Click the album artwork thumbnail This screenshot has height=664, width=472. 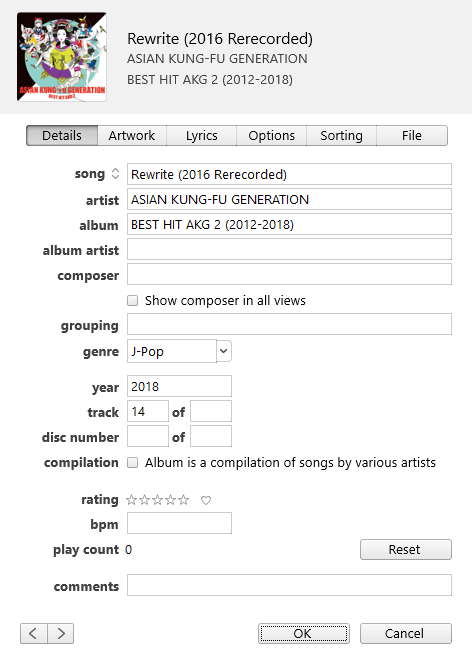pyautogui.click(x=62, y=57)
